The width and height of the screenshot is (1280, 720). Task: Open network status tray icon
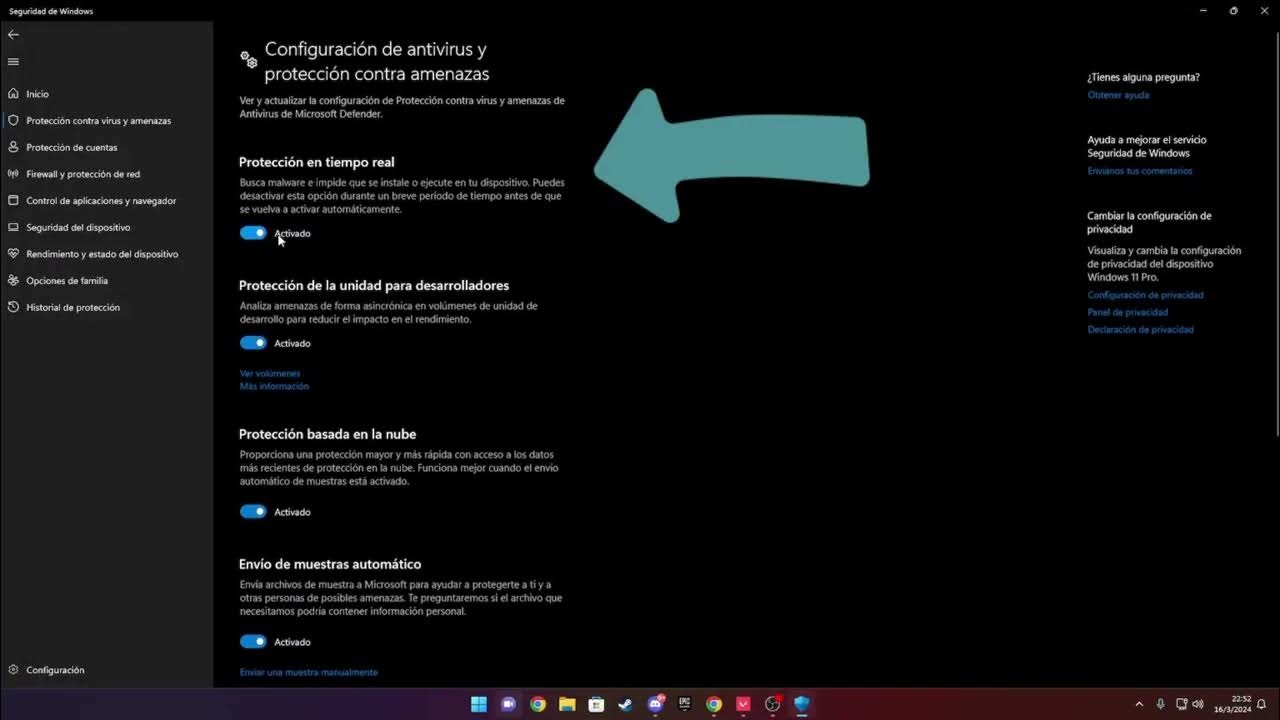(x=1181, y=704)
